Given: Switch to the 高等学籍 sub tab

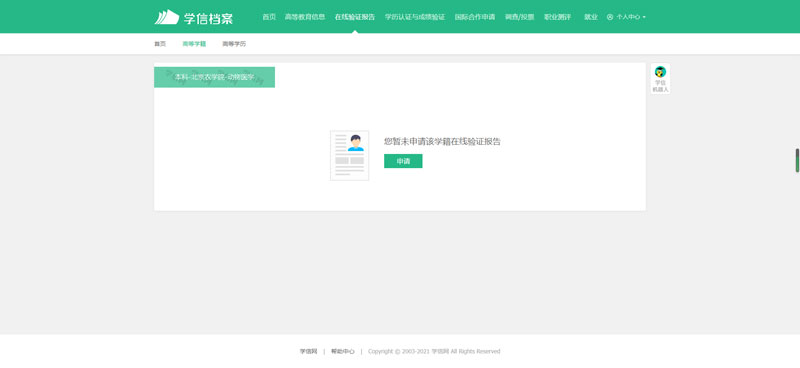Looking at the screenshot, I should 194,44.
